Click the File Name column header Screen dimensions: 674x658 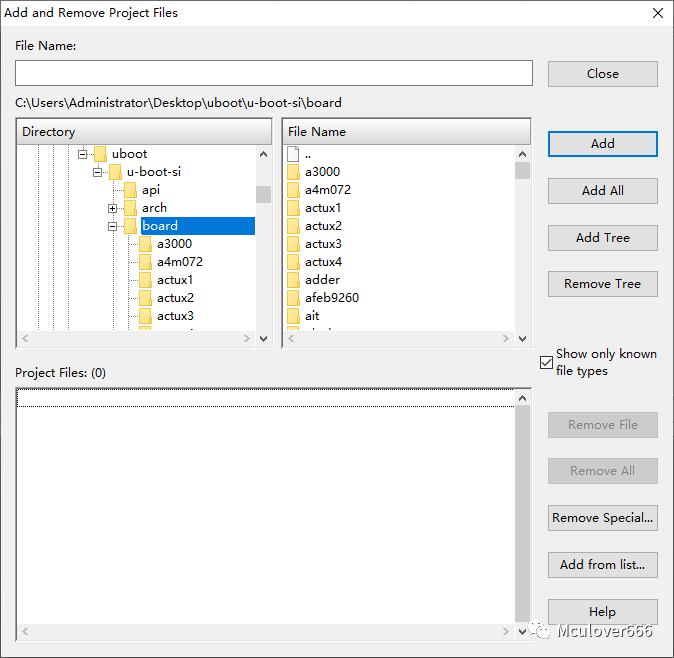406,132
